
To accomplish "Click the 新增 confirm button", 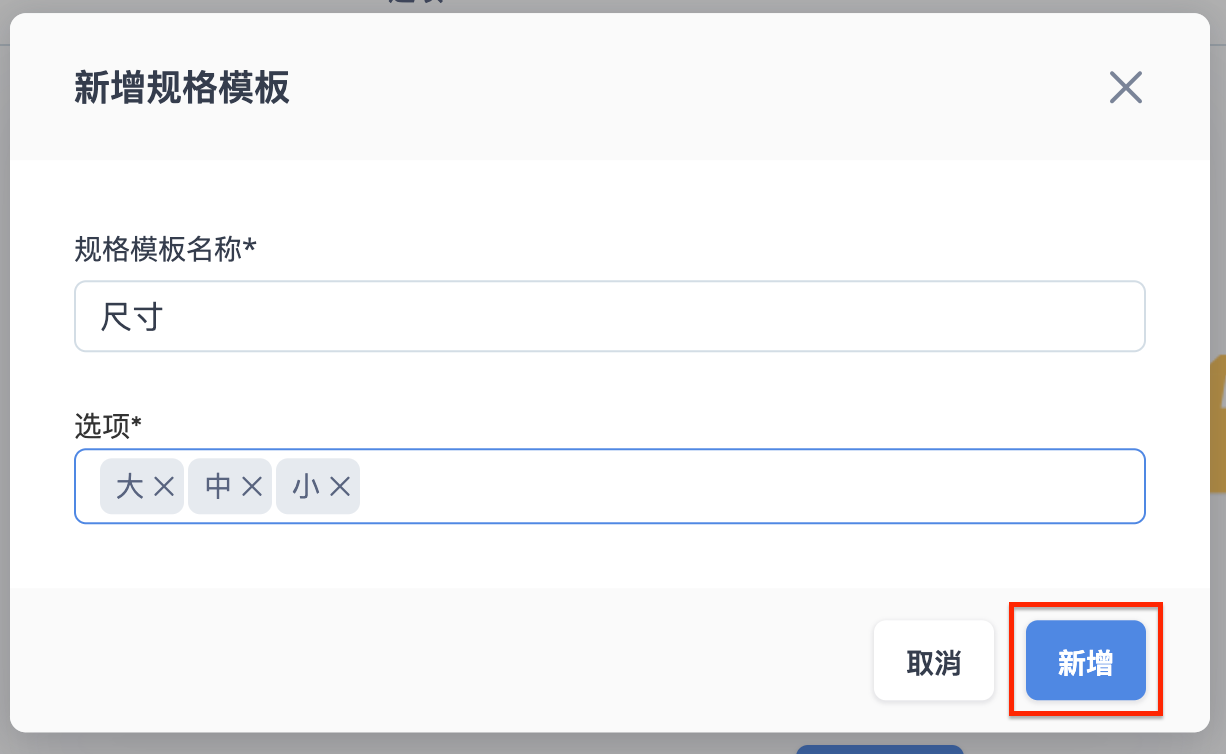I will 1086,660.
